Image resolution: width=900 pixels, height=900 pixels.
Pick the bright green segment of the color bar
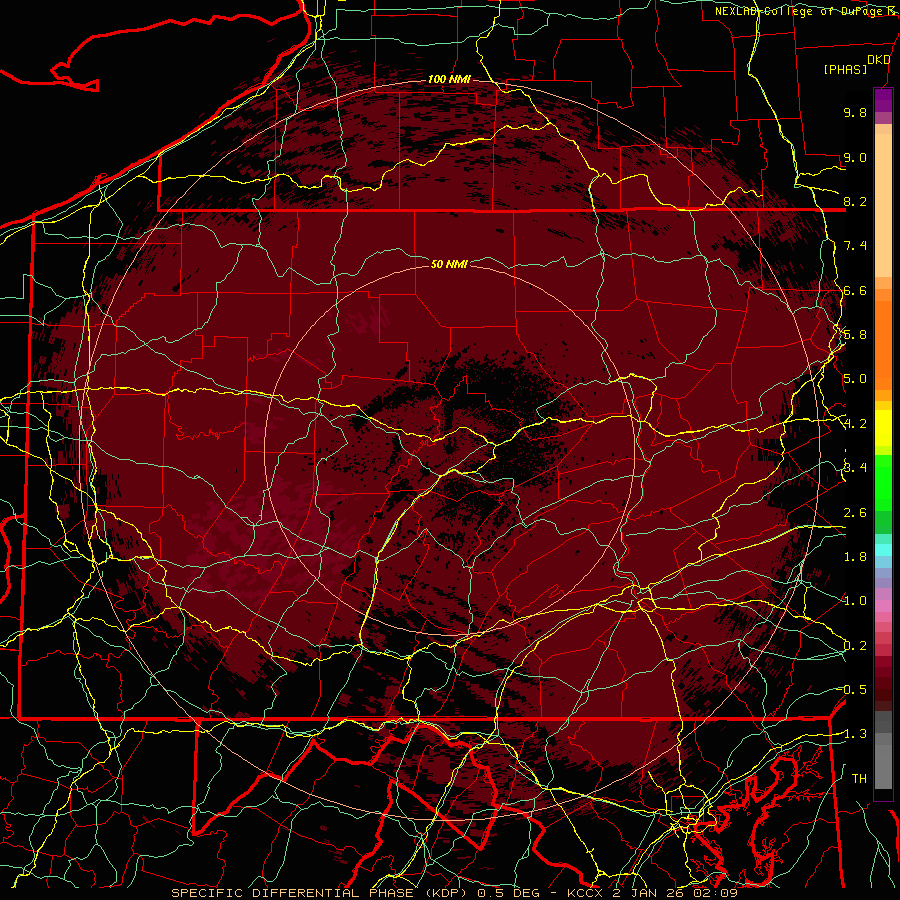click(883, 482)
